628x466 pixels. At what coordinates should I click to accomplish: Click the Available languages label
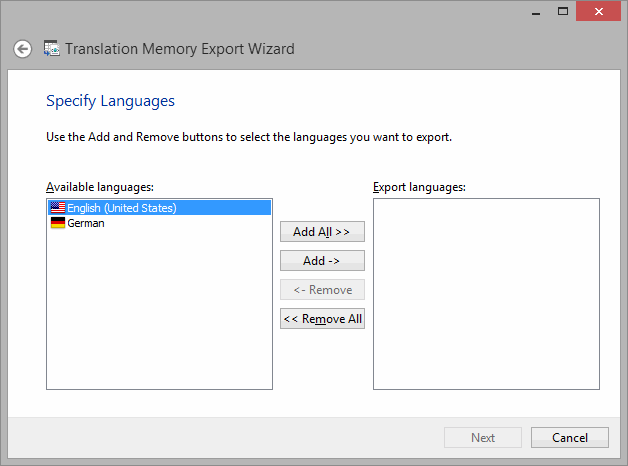coord(100,187)
